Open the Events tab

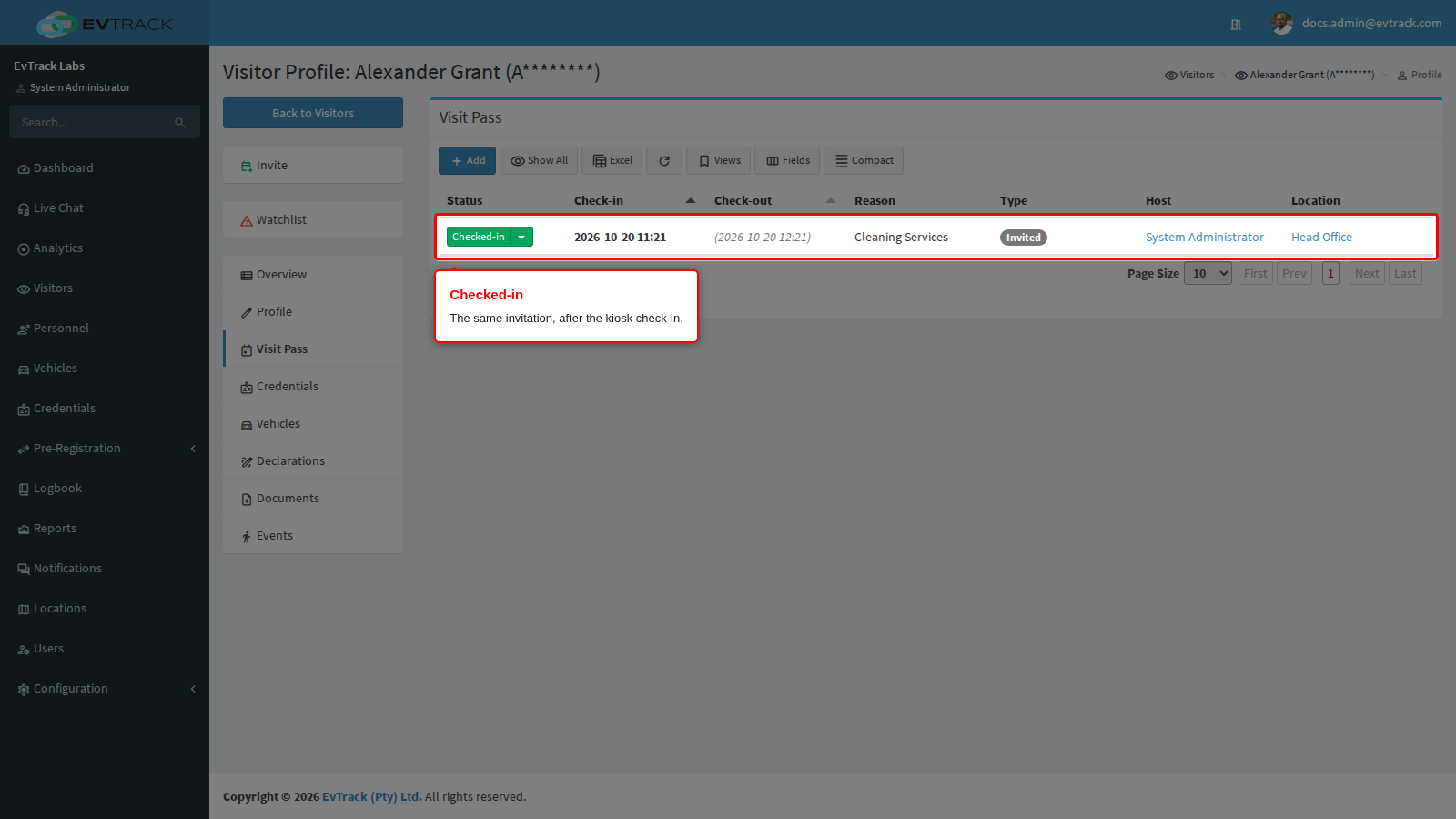313,536
